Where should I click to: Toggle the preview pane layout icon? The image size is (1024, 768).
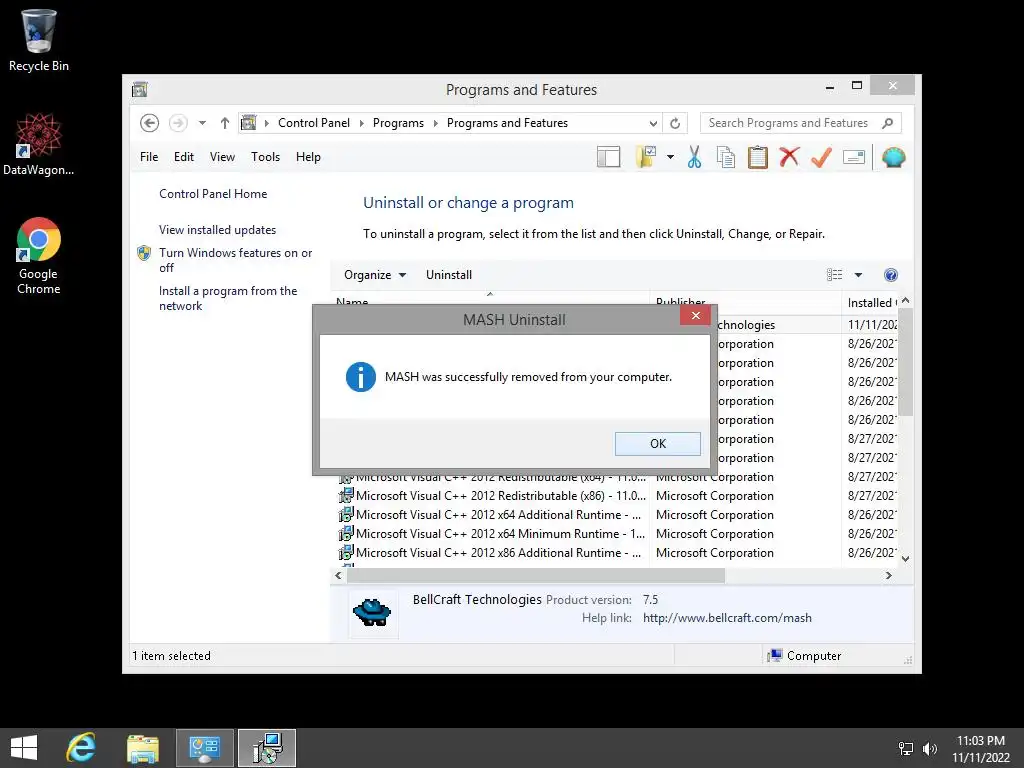click(x=608, y=157)
